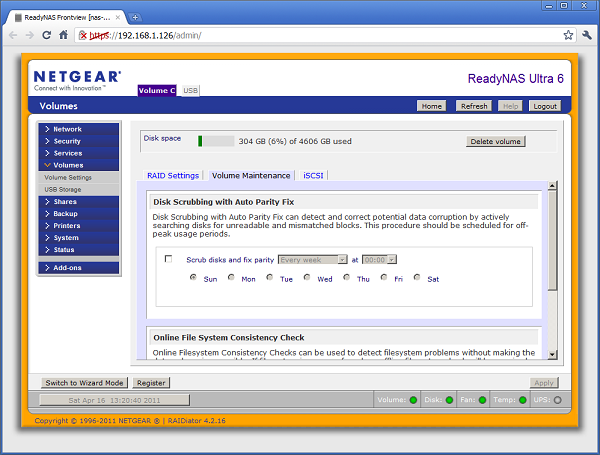Click the Home button

point(432,106)
